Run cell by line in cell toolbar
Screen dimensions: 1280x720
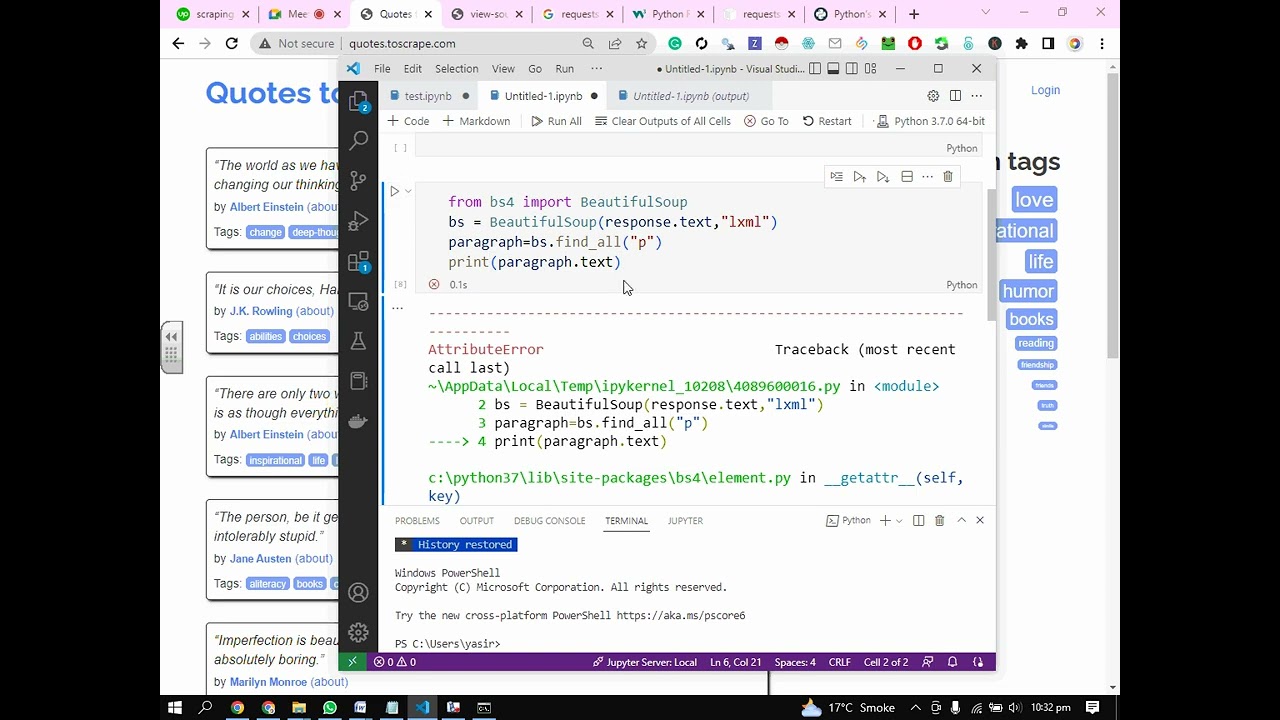coord(836,177)
